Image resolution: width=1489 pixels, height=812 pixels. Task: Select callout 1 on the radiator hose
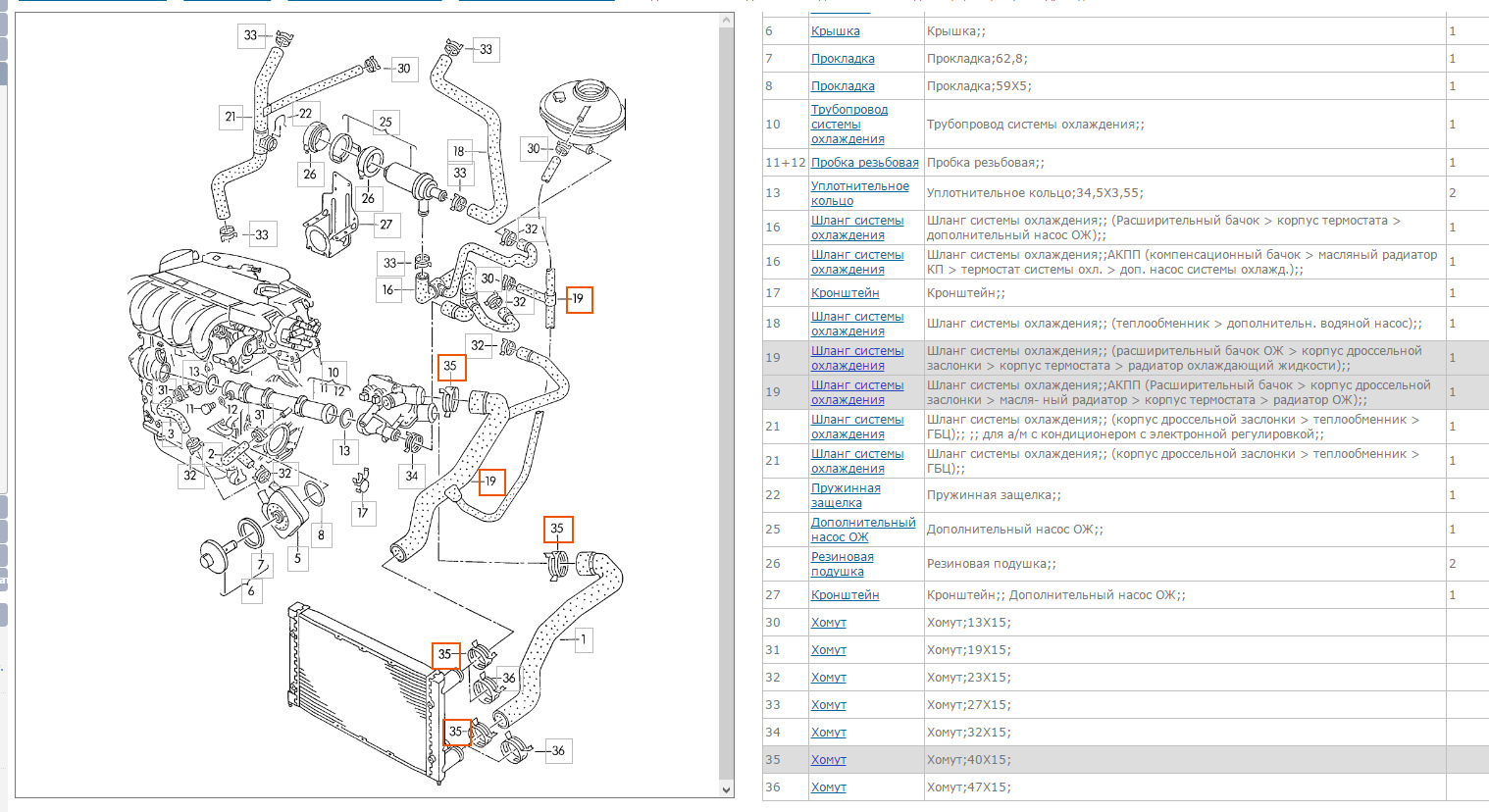point(583,639)
